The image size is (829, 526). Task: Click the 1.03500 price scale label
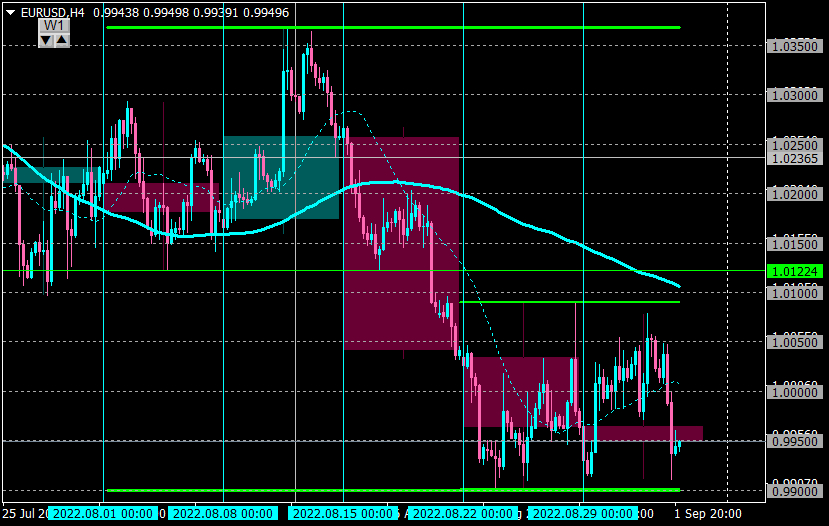pos(795,47)
